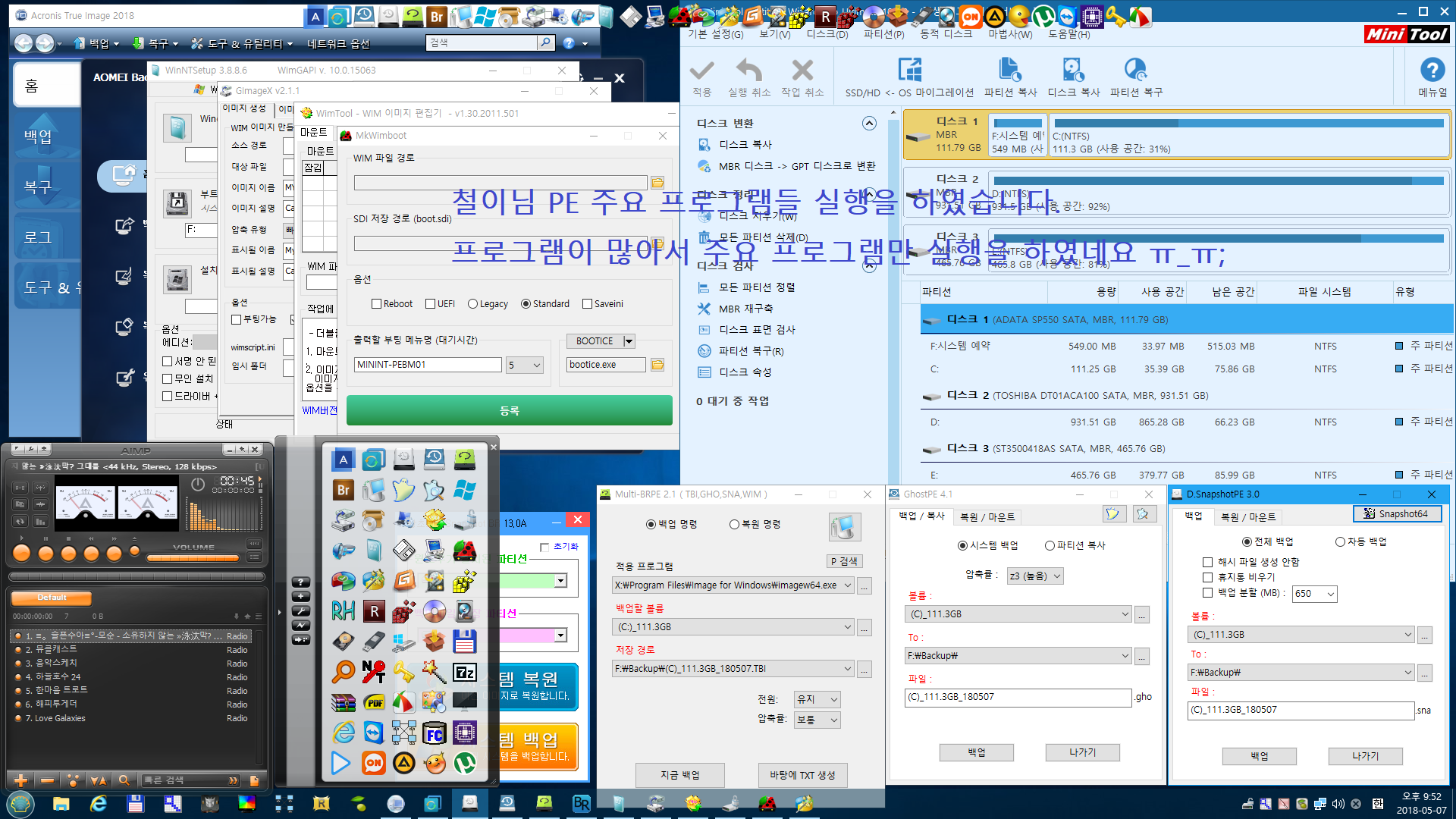This screenshot has width=1456, height=819.
Task: Click SSD/HD OS Migration icon in MiniTool
Action: point(909,70)
